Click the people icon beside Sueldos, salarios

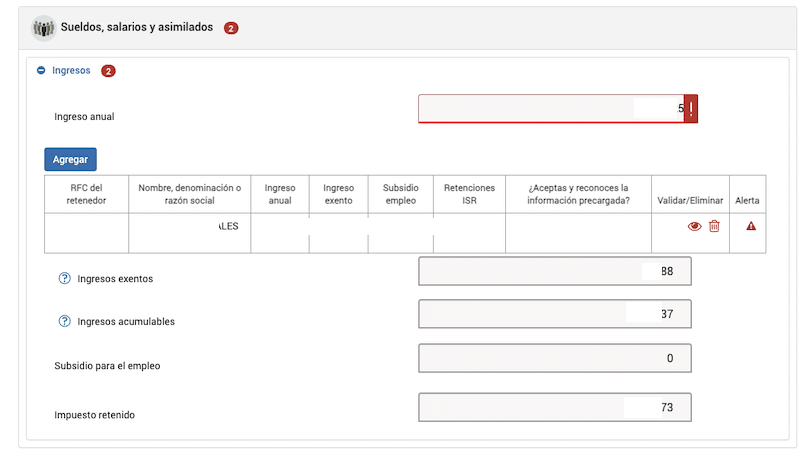click(43, 28)
